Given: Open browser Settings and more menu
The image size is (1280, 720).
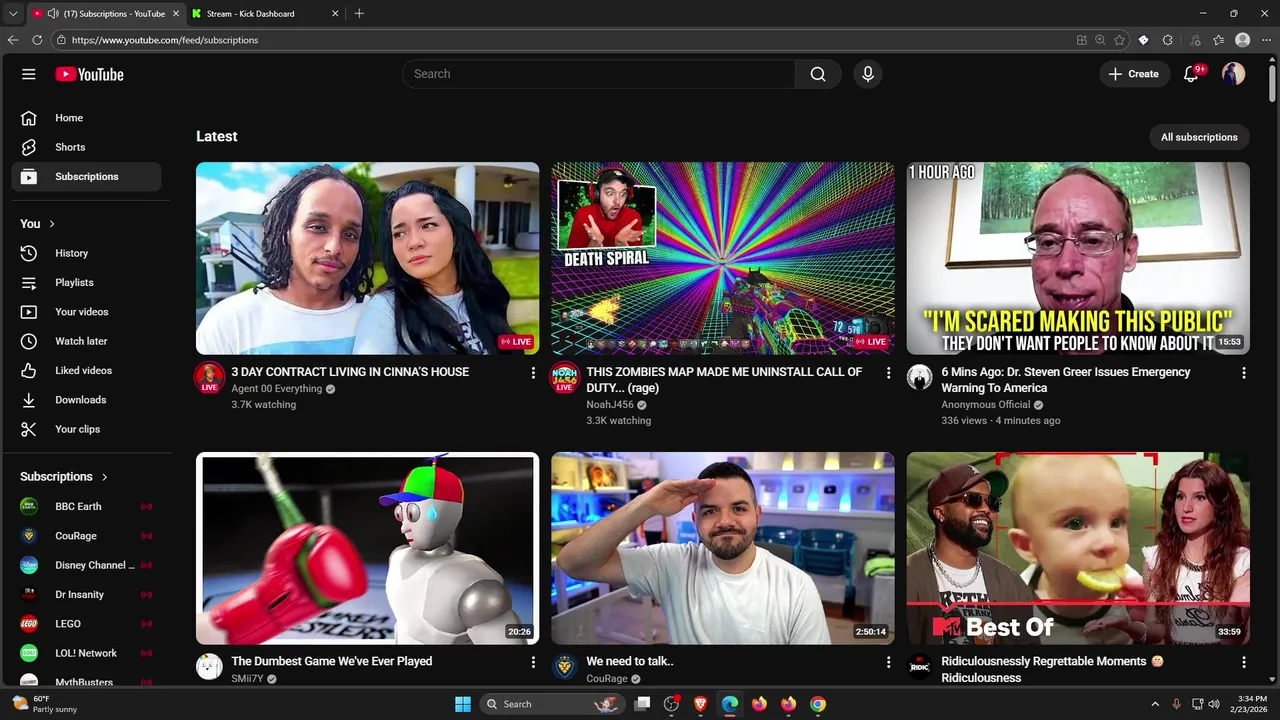Looking at the screenshot, I should coord(1266,40).
